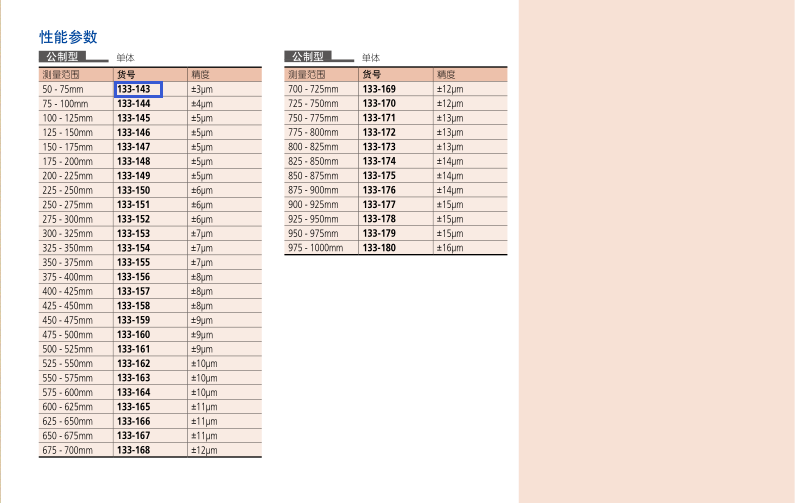Select the 375 - 400mm range cell
This screenshot has height=503, width=795.
click(x=67, y=277)
